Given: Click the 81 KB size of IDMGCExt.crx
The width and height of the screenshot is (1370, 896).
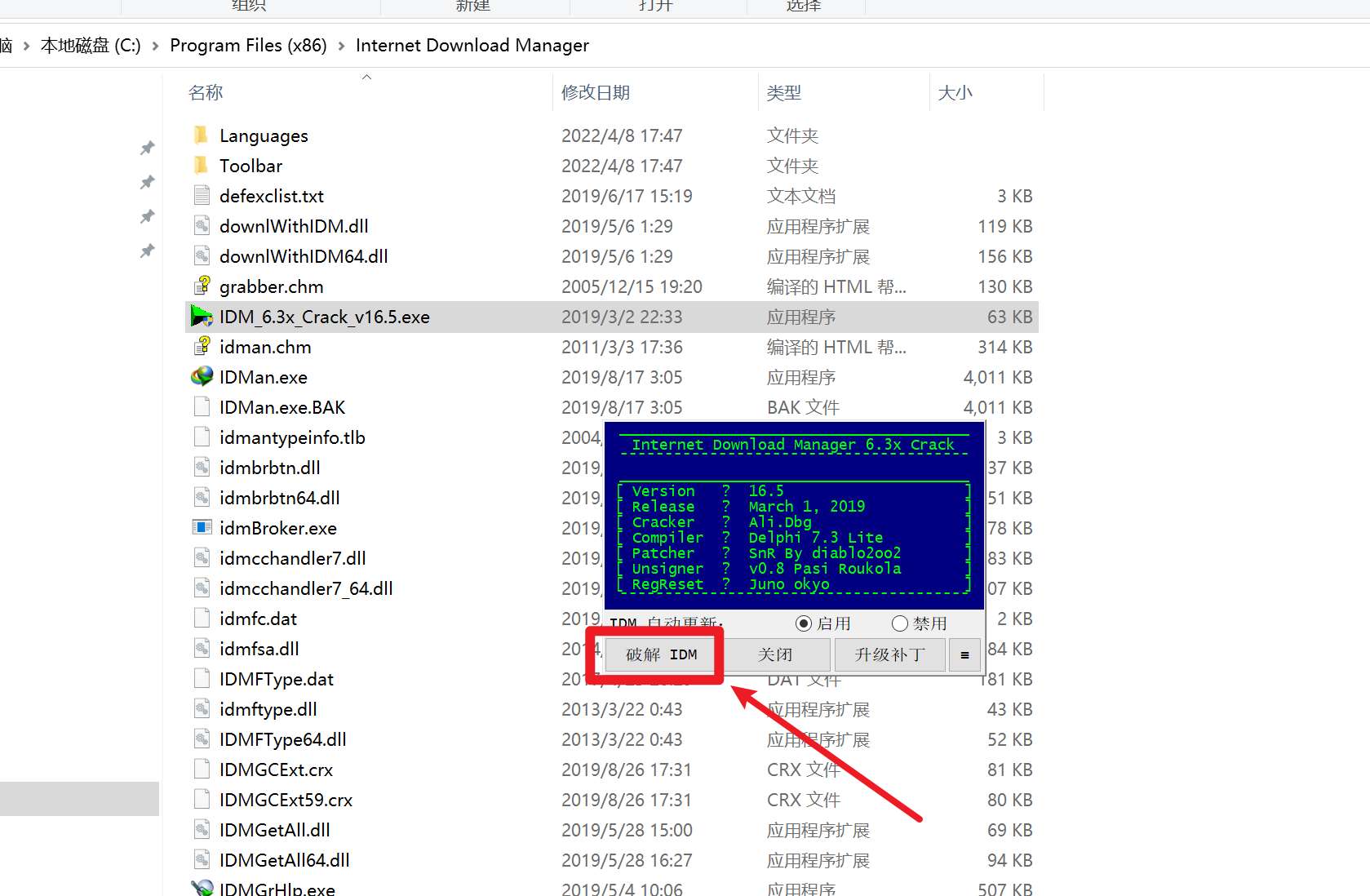Looking at the screenshot, I should pos(1010,770).
